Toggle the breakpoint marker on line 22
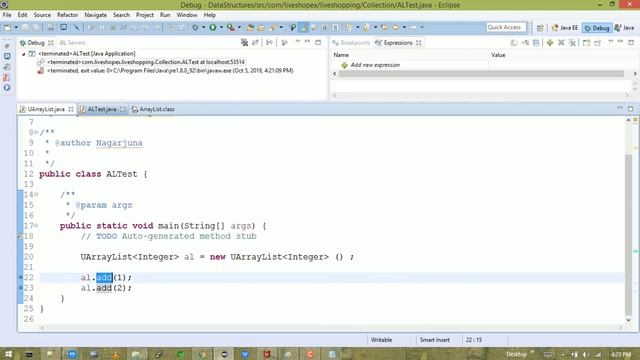The height and width of the screenshot is (360, 640). [x=20, y=277]
